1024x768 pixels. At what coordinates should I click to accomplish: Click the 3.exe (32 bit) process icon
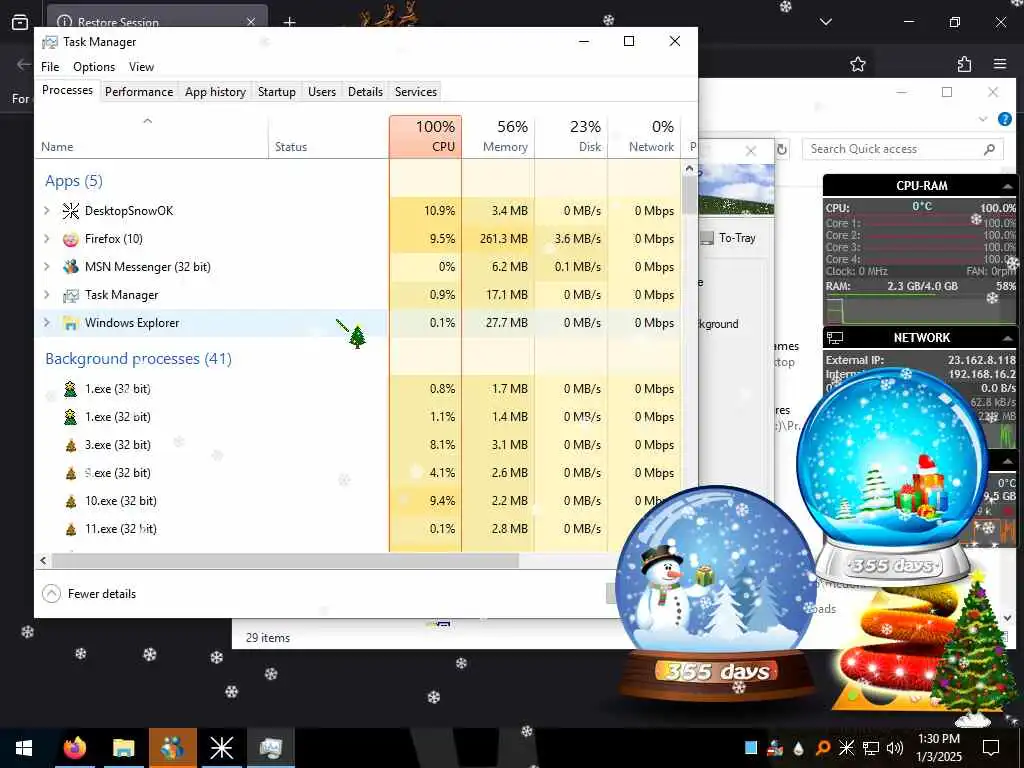tap(71, 445)
